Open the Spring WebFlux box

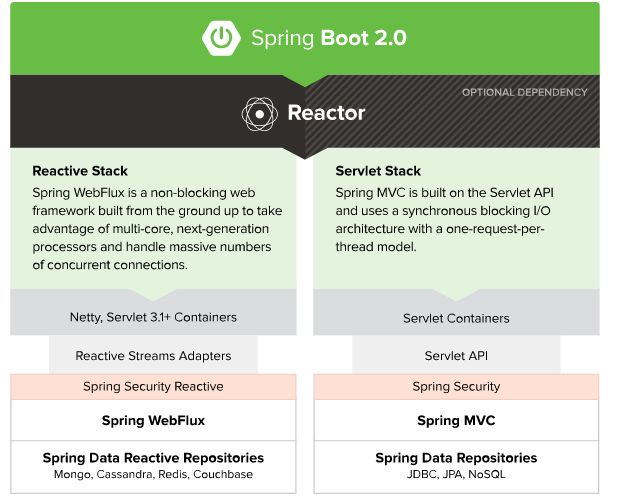coord(153,421)
